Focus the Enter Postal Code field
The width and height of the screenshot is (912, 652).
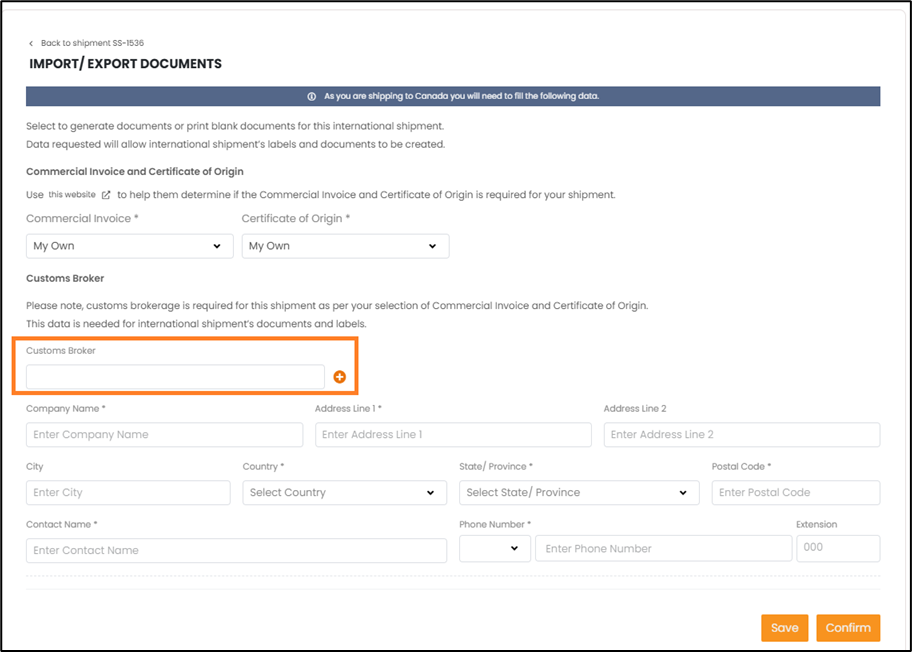click(795, 493)
